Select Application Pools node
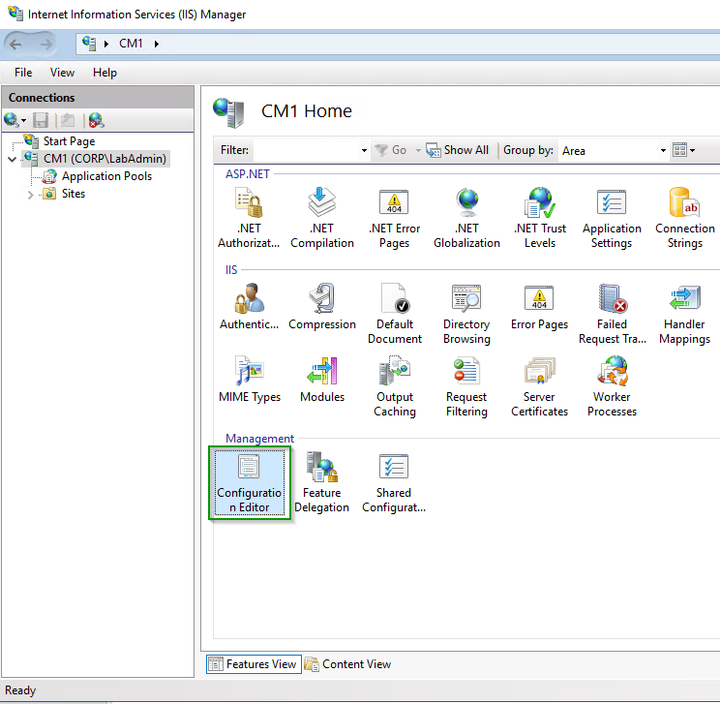This screenshot has height=704, width=720. coord(107,176)
